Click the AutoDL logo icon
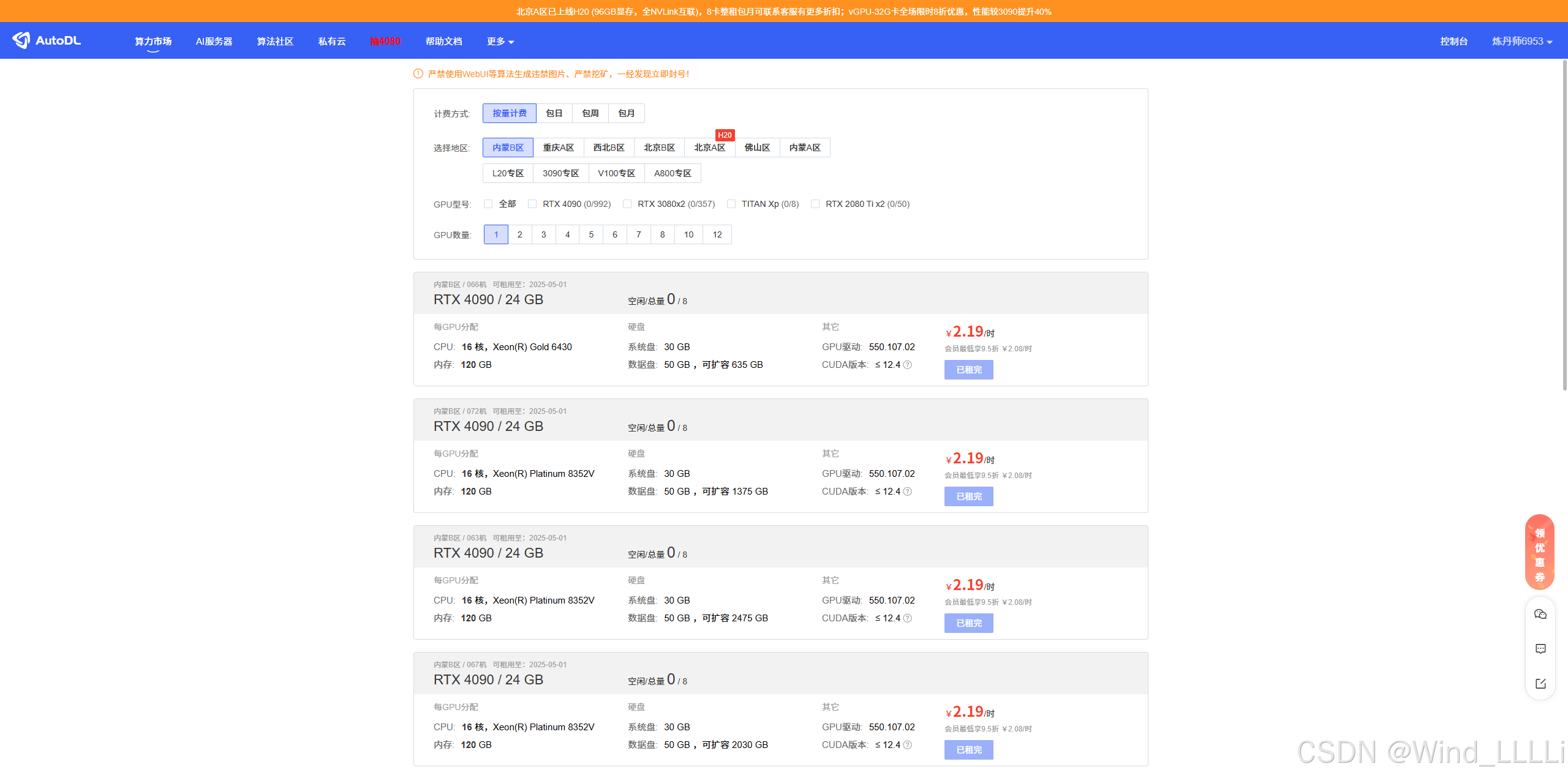 21,40
